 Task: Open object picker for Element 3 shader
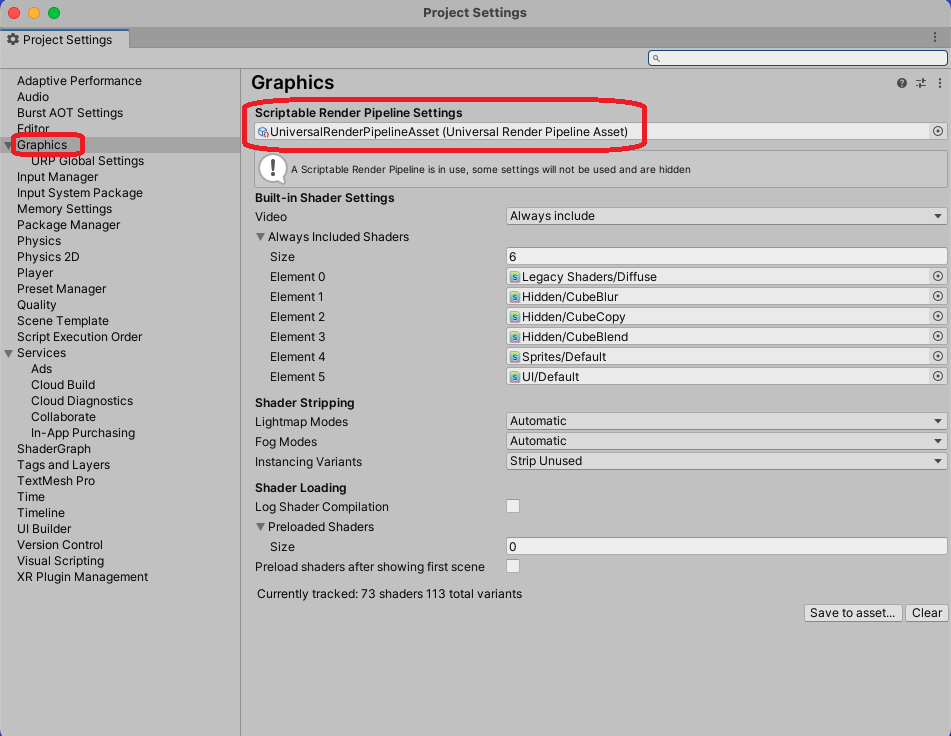click(x=938, y=337)
